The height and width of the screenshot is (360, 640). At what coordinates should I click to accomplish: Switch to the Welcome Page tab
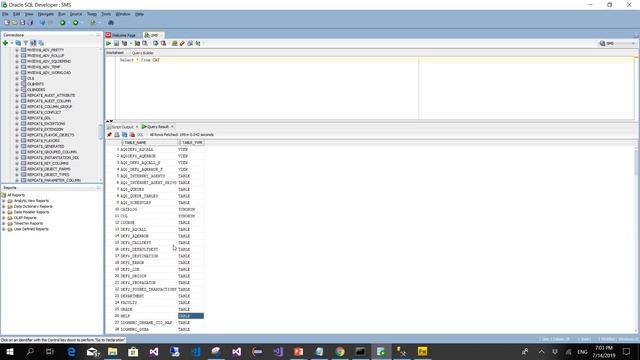pyautogui.click(x=121, y=35)
